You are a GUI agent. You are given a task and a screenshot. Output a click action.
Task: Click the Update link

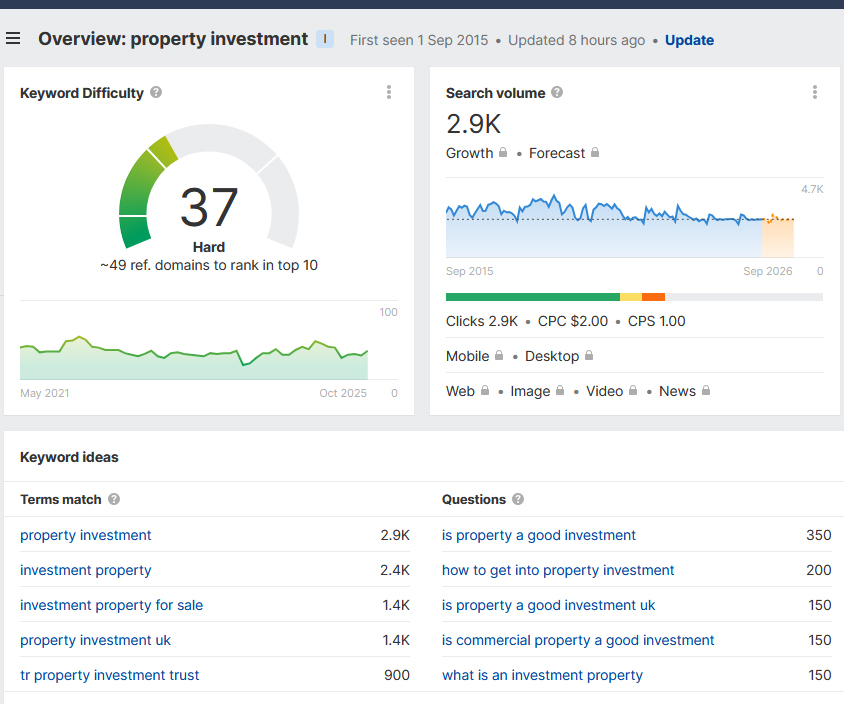point(689,40)
